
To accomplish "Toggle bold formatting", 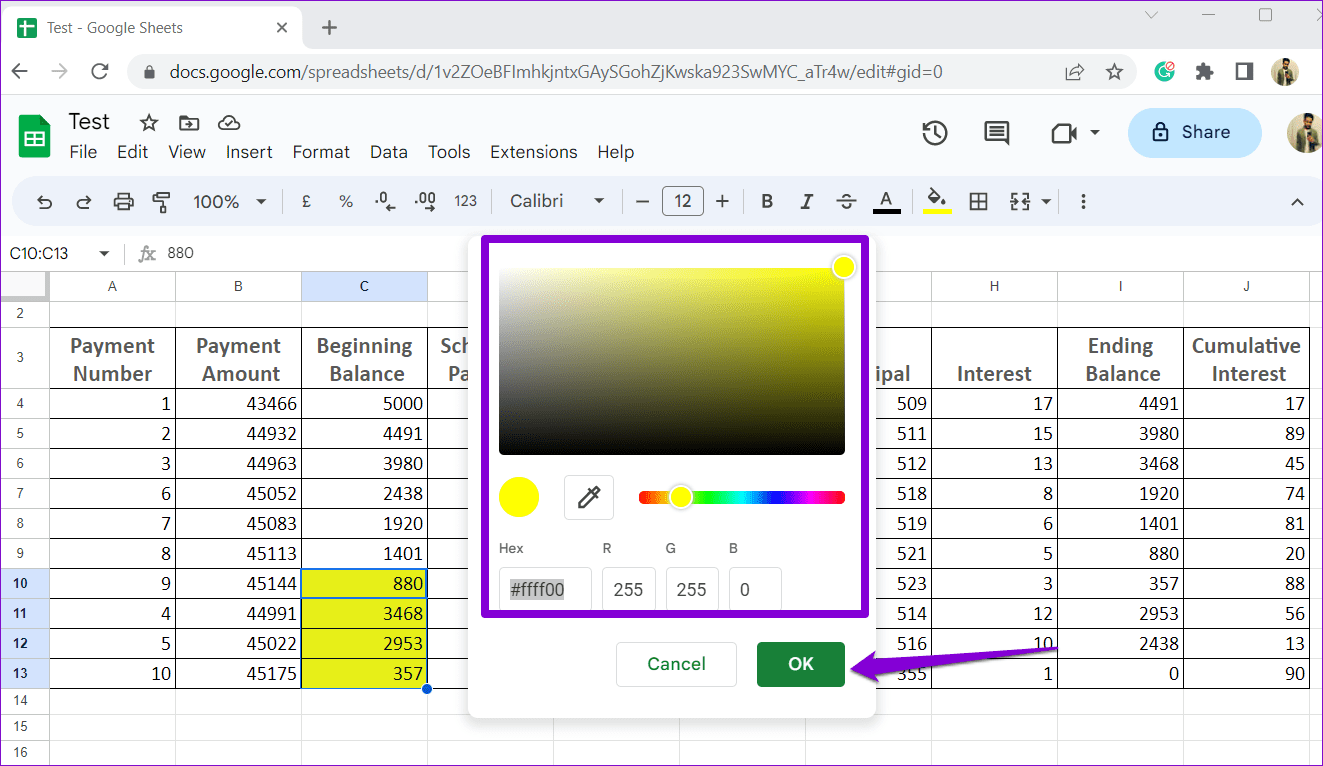I will click(x=767, y=202).
